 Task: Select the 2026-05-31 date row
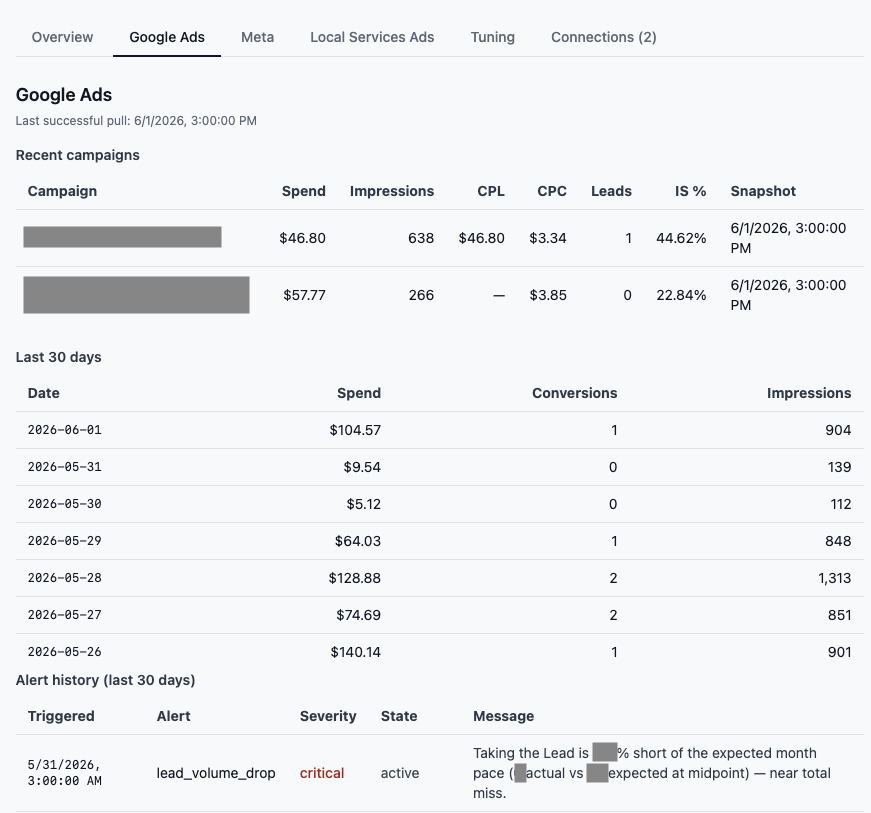point(439,467)
